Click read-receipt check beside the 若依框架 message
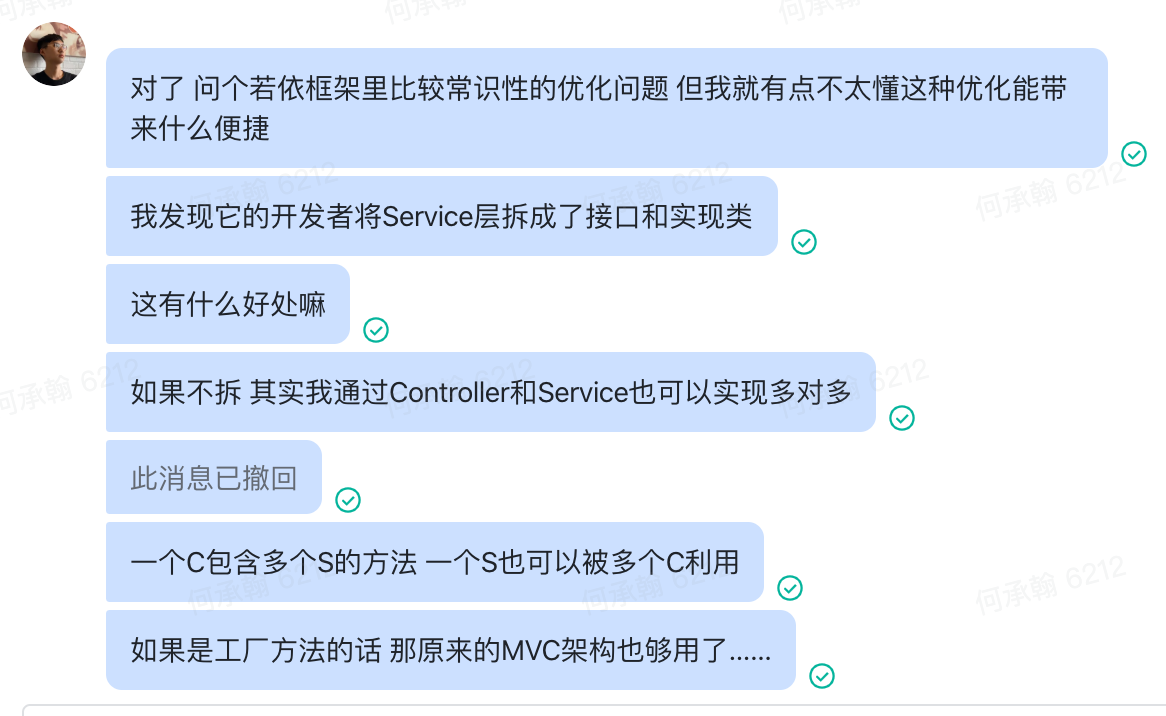The height and width of the screenshot is (716, 1166). pos(1133,154)
